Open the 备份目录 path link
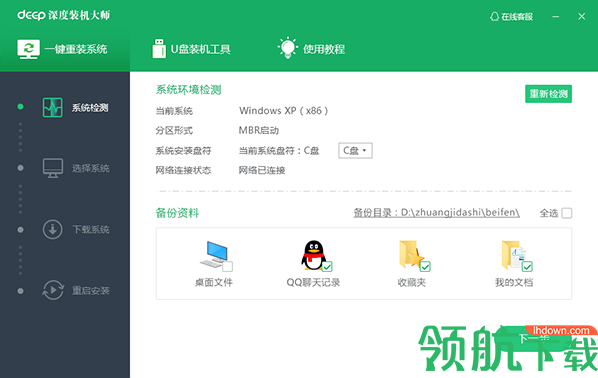The height and width of the screenshot is (378, 598). click(x=436, y=212)
